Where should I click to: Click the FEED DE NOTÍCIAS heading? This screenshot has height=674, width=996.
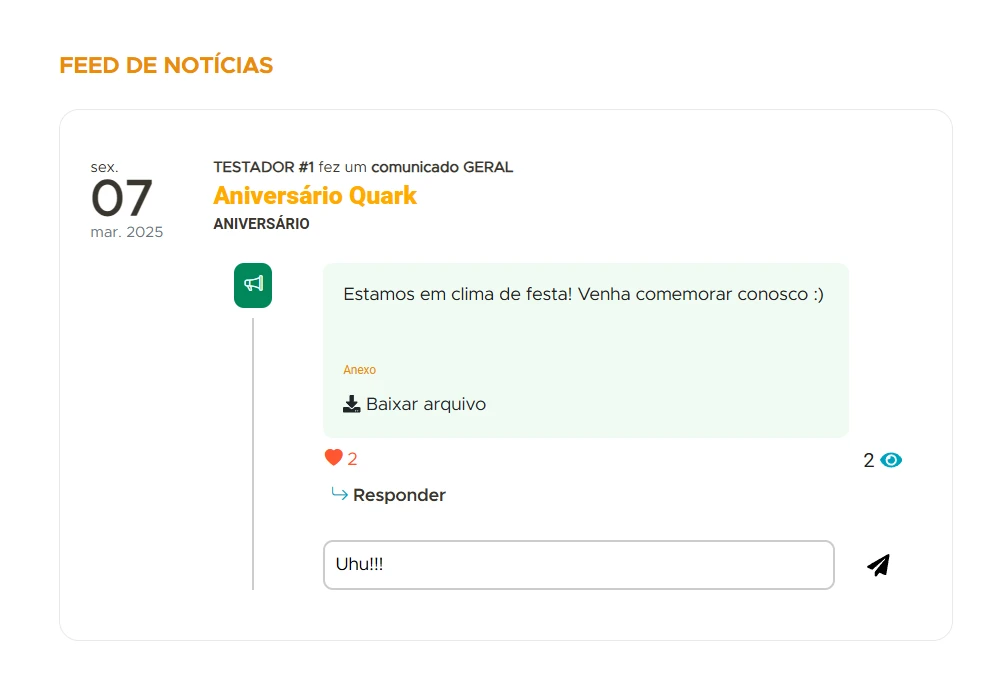click(166, 65)
